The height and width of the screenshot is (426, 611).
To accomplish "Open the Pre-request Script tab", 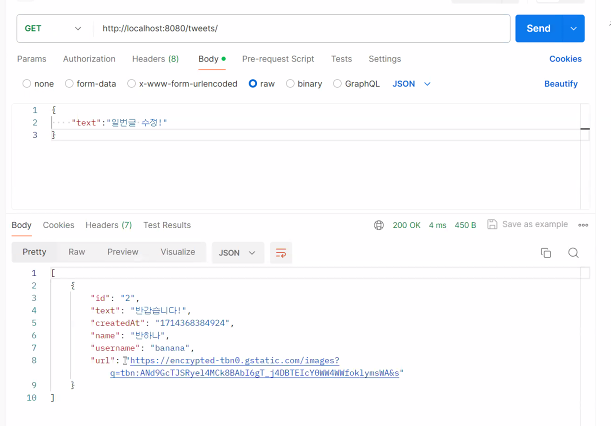I will tap(278, 59).
